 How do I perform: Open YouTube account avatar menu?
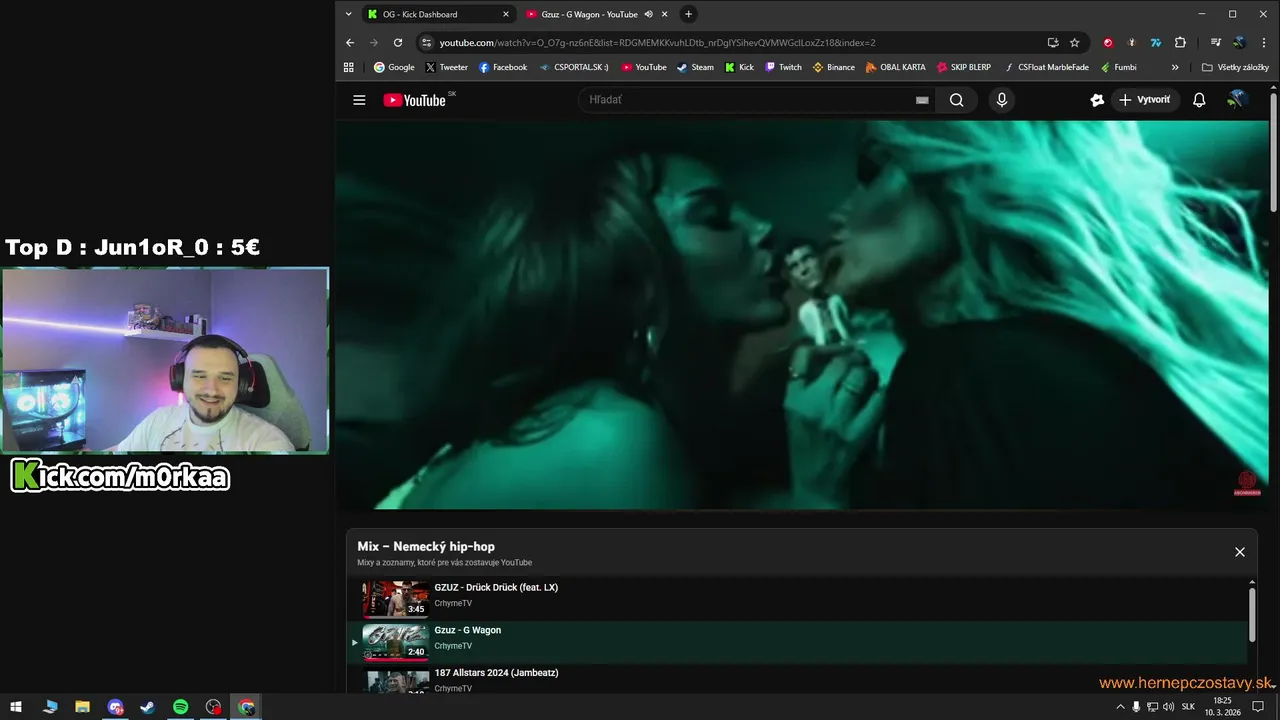point(1237,100)
